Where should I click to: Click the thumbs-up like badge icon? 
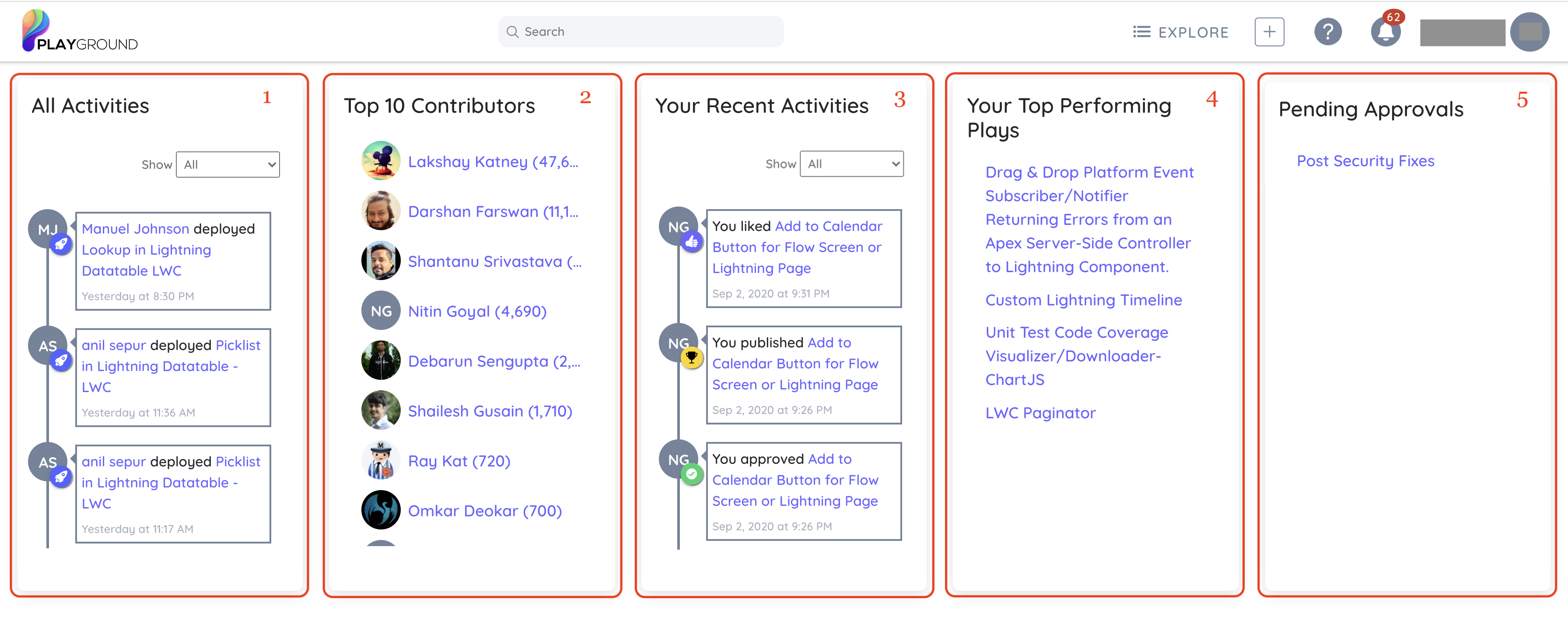pos(692,242)
